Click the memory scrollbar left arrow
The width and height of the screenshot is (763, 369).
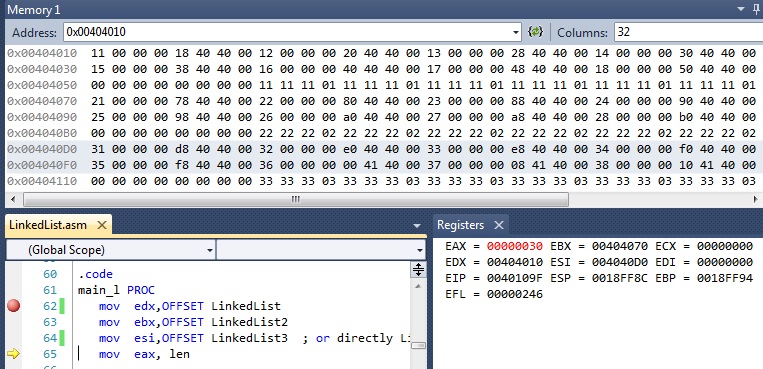coord(13,200)
